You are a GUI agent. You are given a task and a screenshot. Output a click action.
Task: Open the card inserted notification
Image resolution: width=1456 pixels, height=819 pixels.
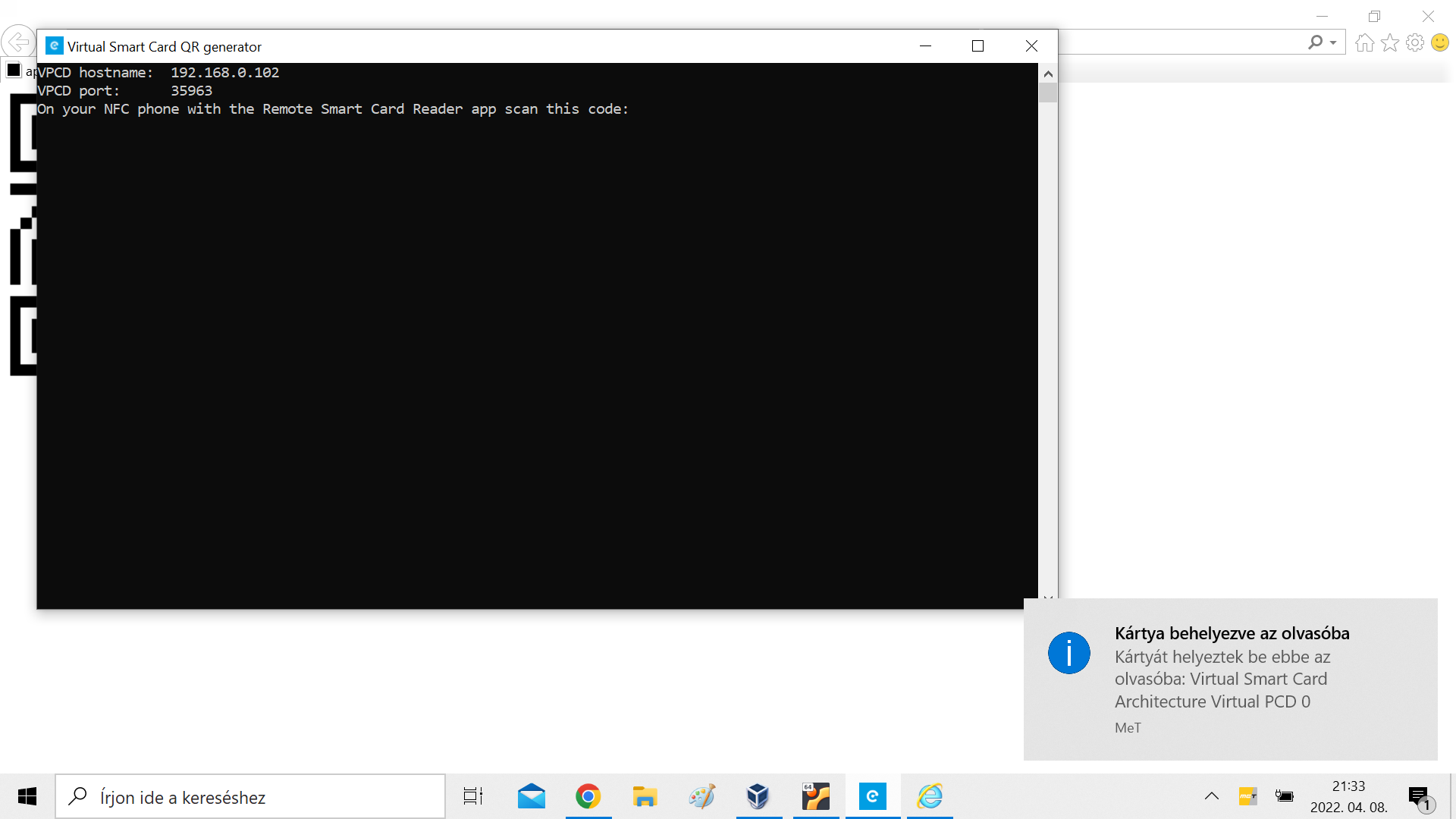pos(1231,679)
